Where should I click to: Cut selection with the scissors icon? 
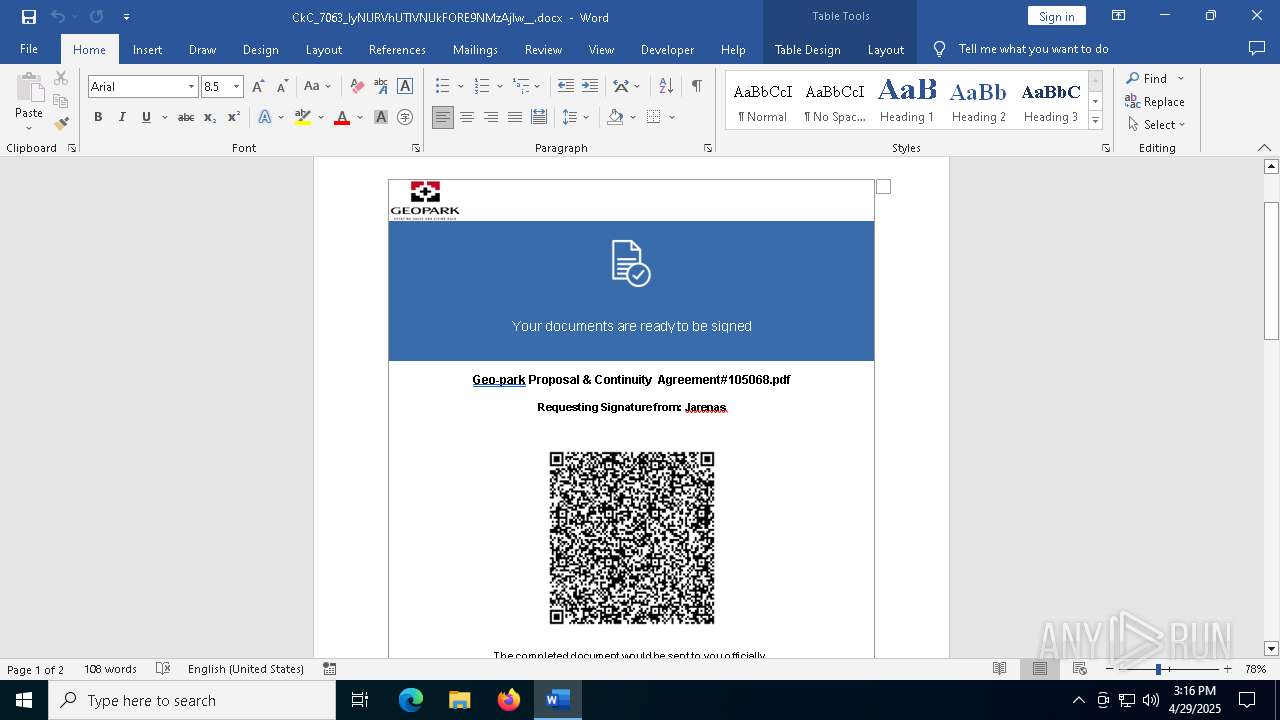pos(61,78)
